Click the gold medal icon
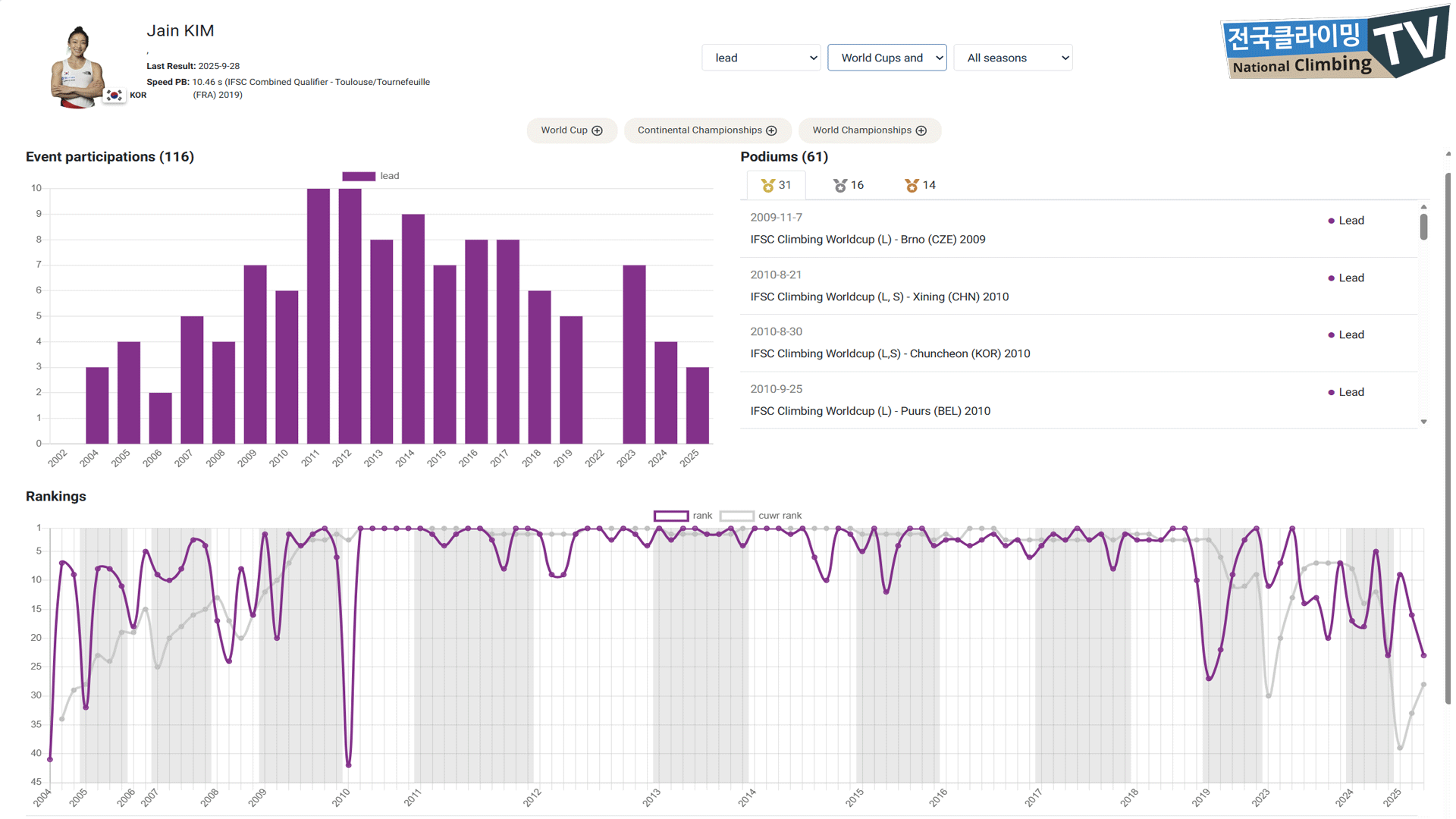The height and width of the screenshot is (819, 1456). pos(767,185)
